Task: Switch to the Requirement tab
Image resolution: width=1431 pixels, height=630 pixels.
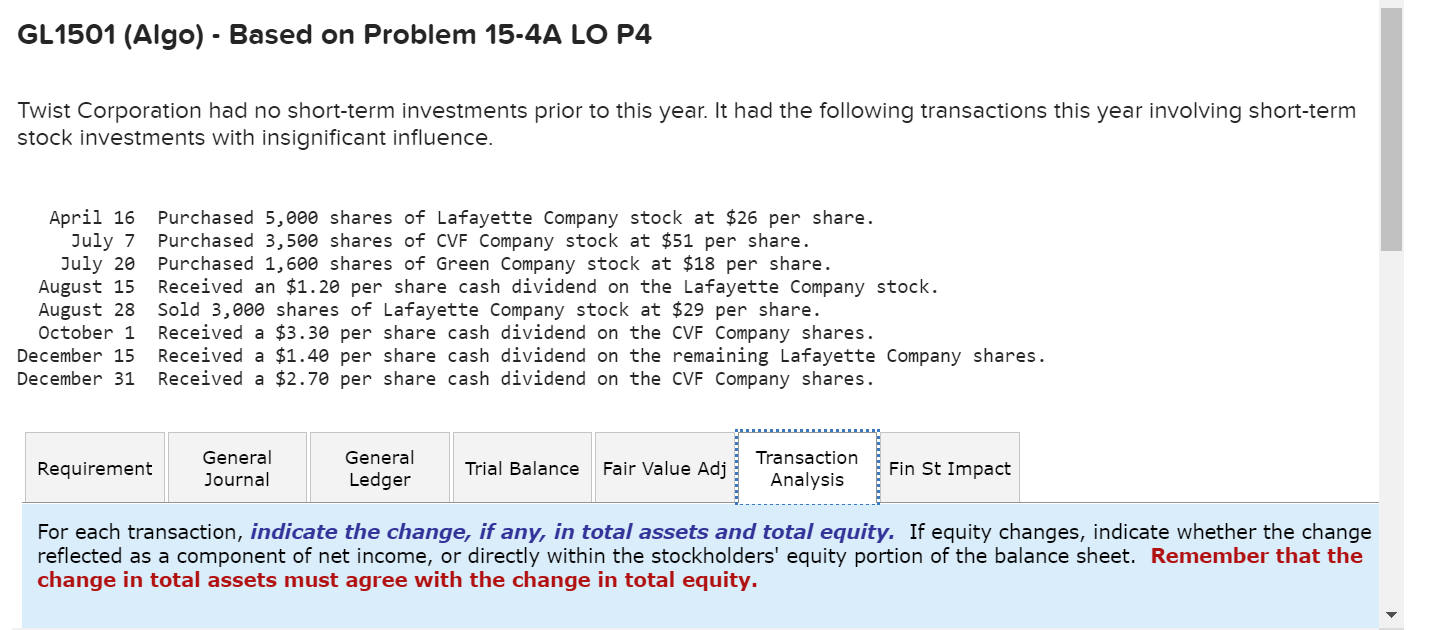Action: tap(94, 467)
